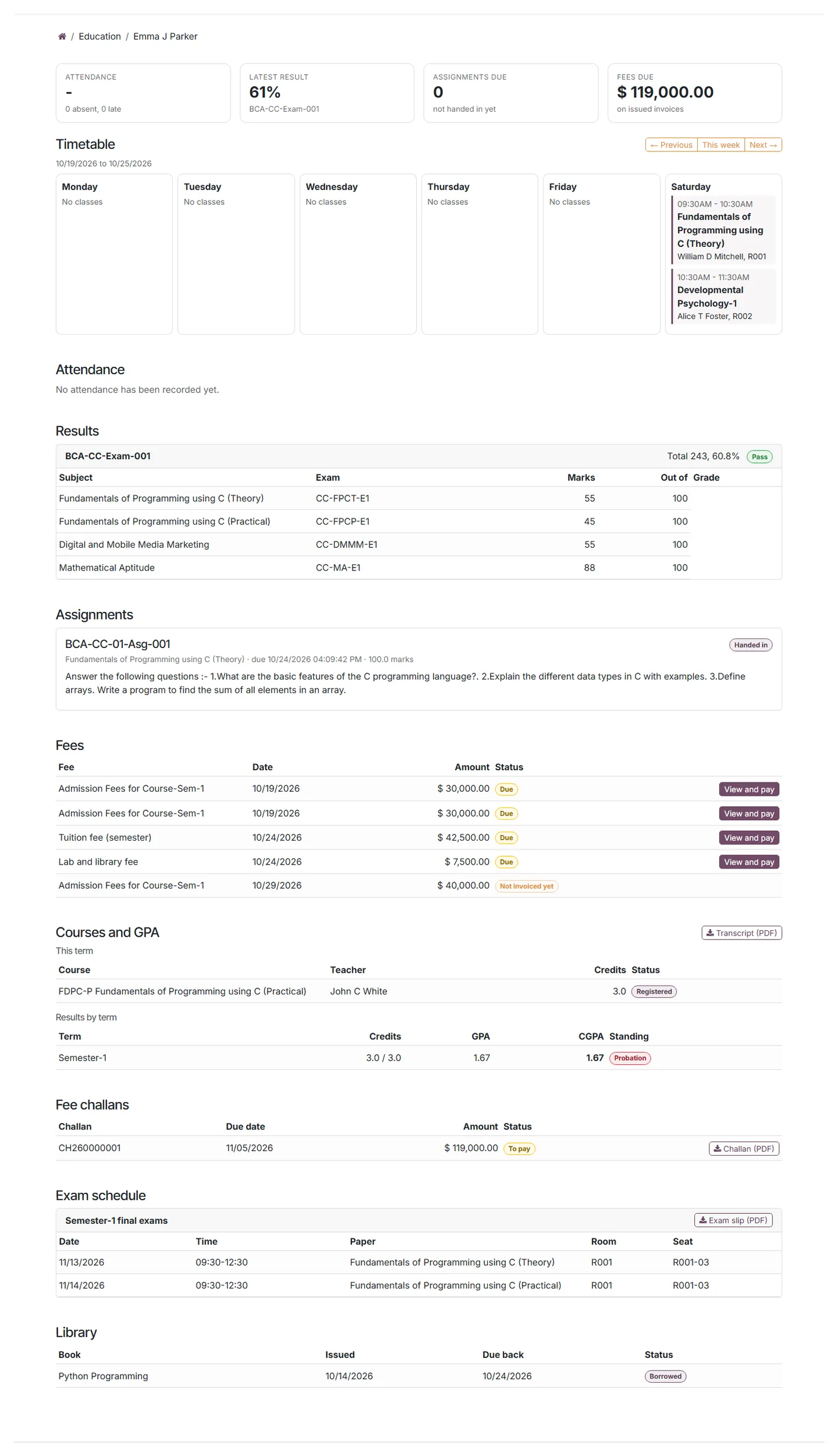Click the Pass badge in Results
The width and height of the screenshot is (838, 1456).
pos(759,457)
